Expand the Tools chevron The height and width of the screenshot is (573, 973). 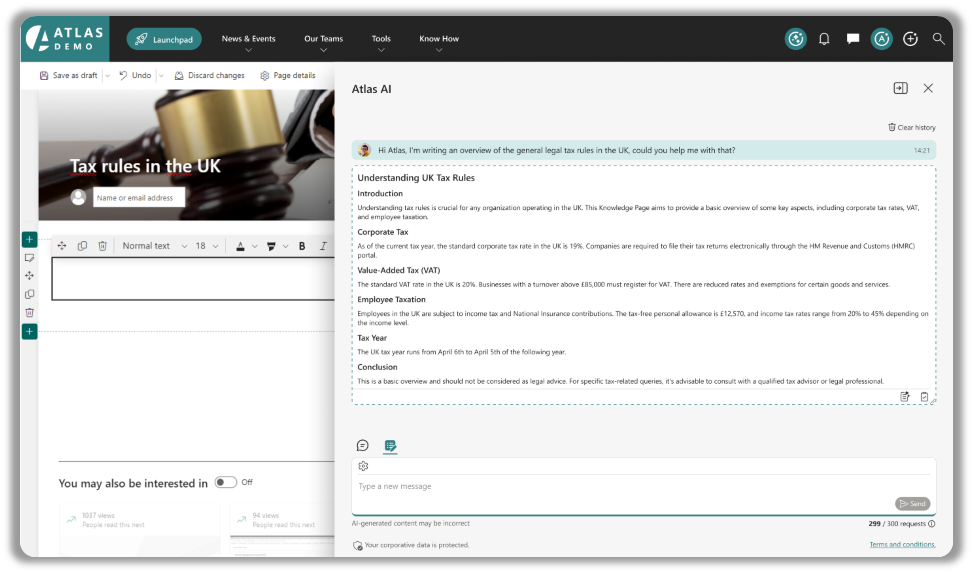click(x=381, y=50)
